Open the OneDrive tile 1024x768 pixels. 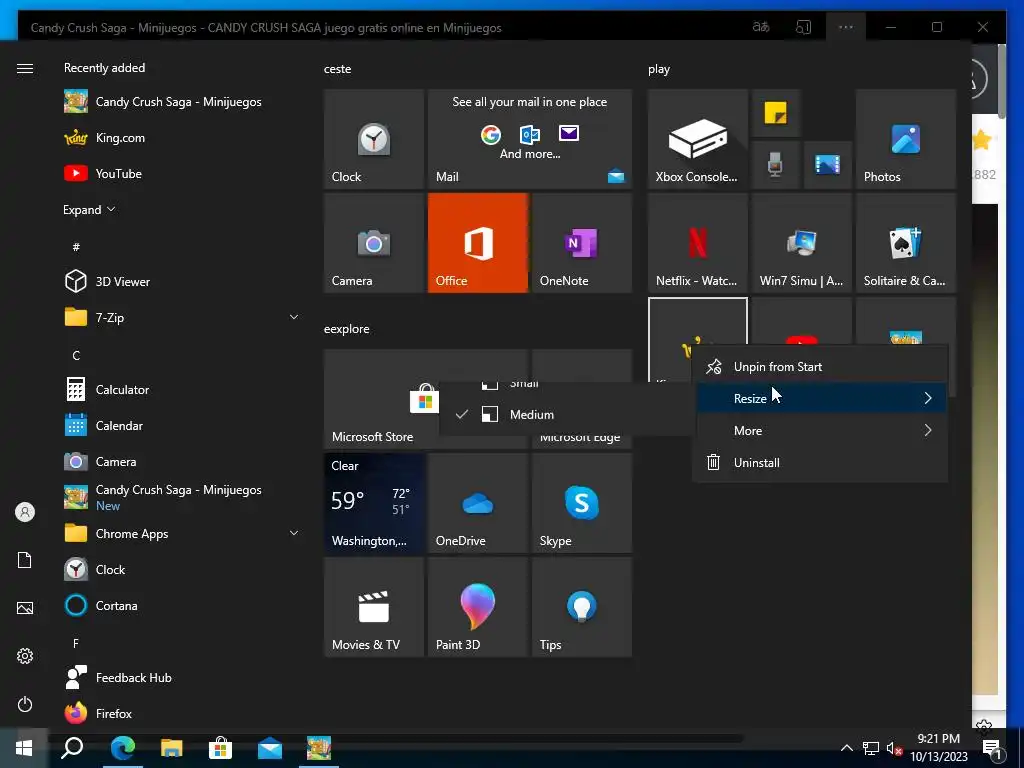[477, 503]
